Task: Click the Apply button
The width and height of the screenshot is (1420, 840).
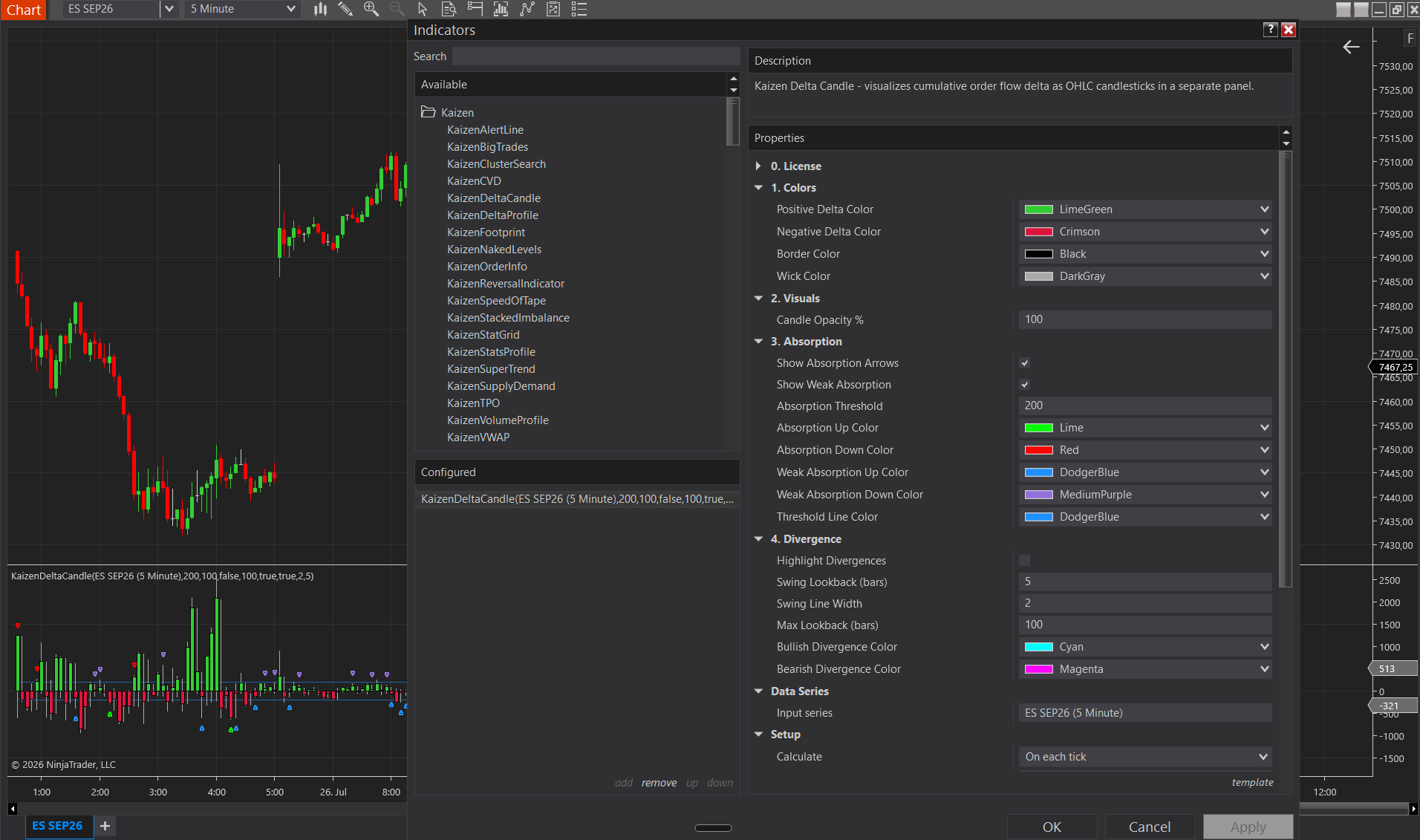Action: tap(1248, 827)
